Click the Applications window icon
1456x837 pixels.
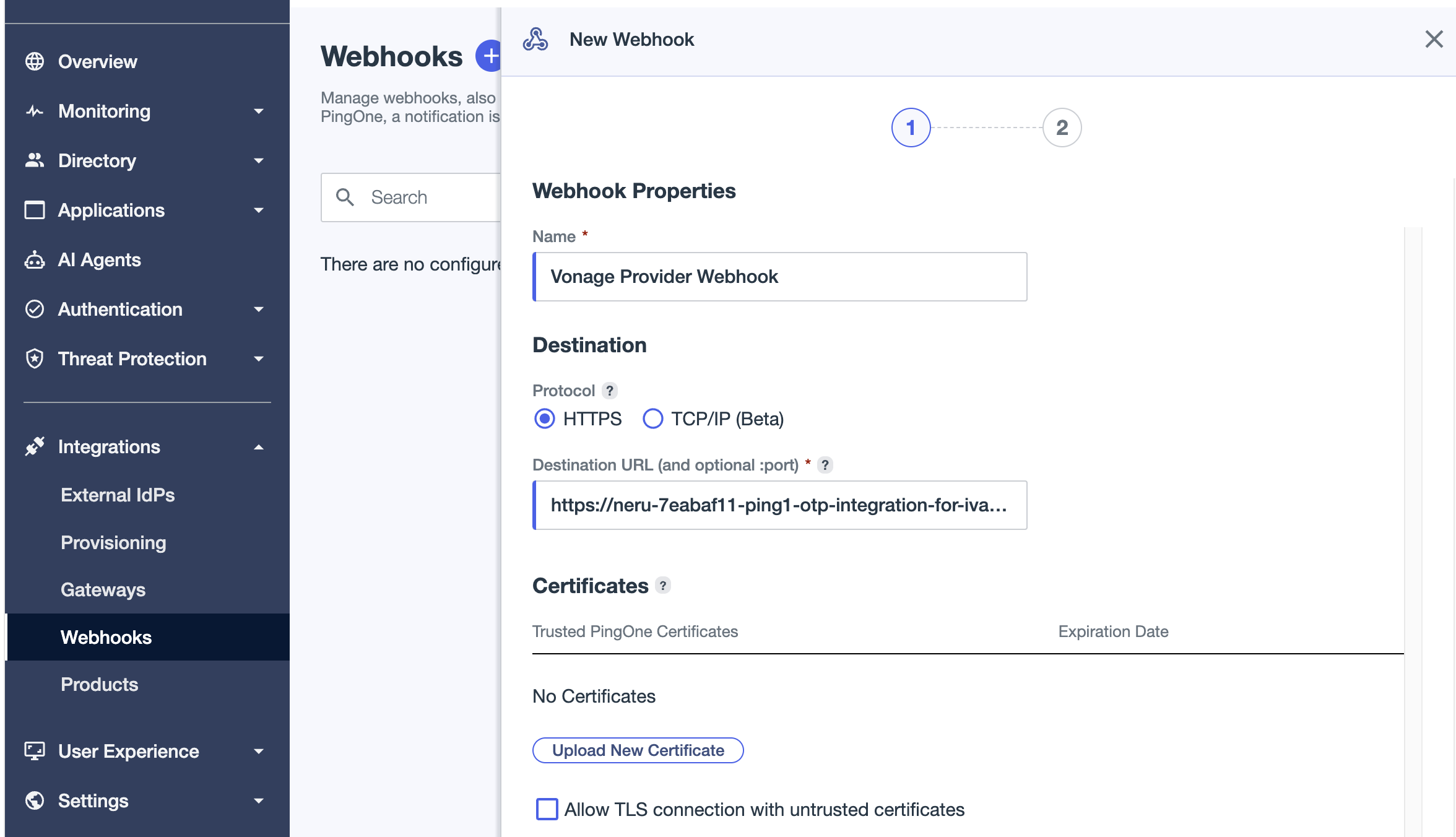tap(35, 210)
